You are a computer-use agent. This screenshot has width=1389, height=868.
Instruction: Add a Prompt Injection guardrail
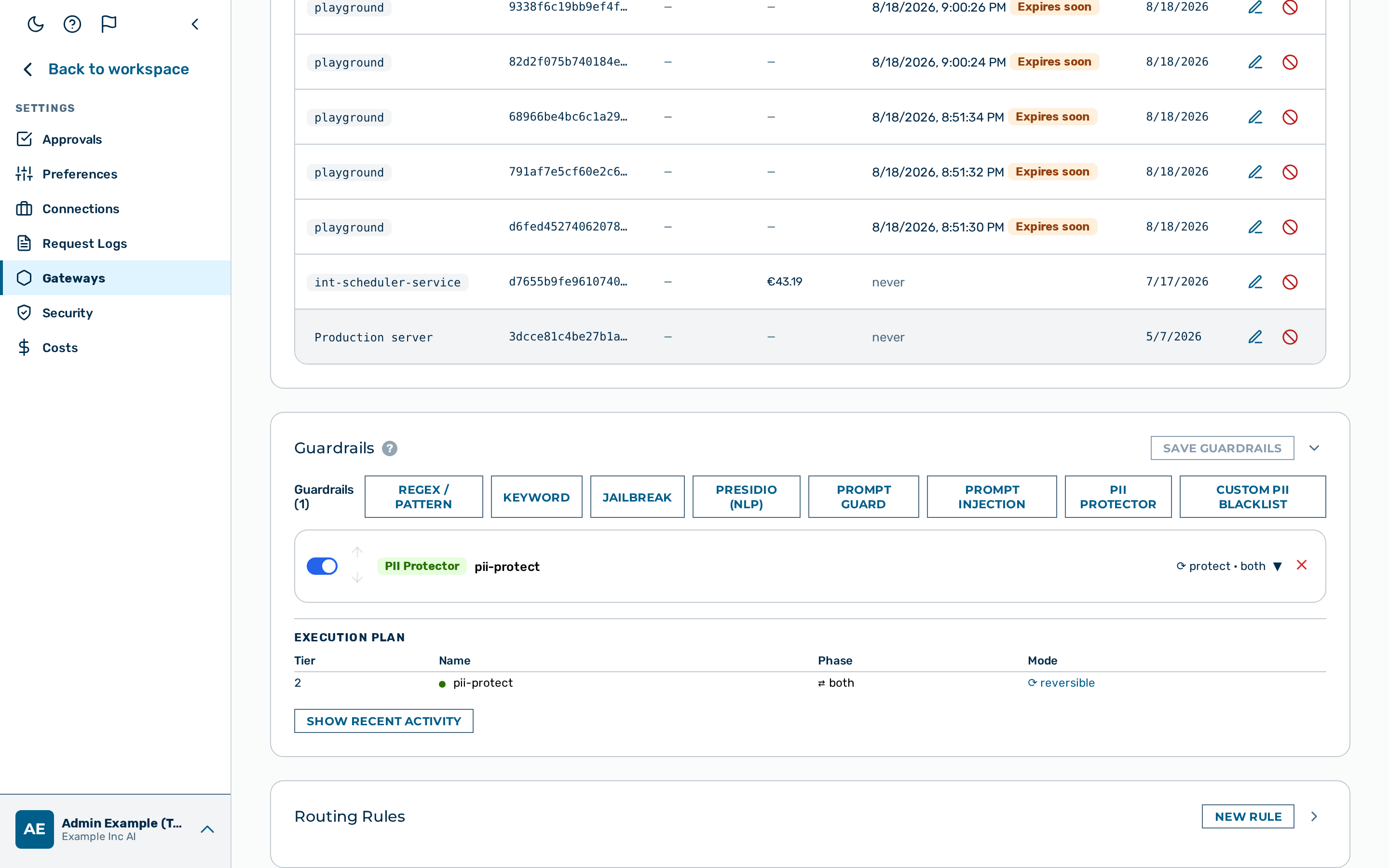[991, 497]
